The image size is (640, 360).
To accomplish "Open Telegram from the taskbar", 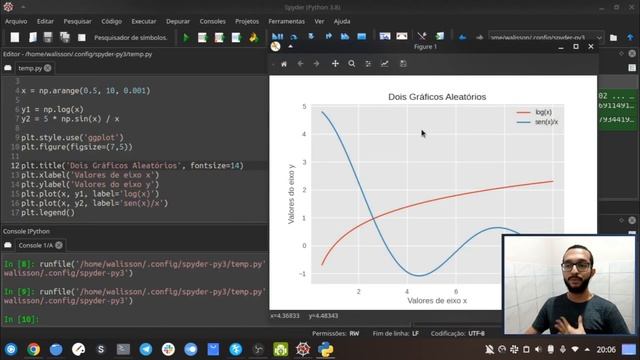I will click(x=146, y=349).
